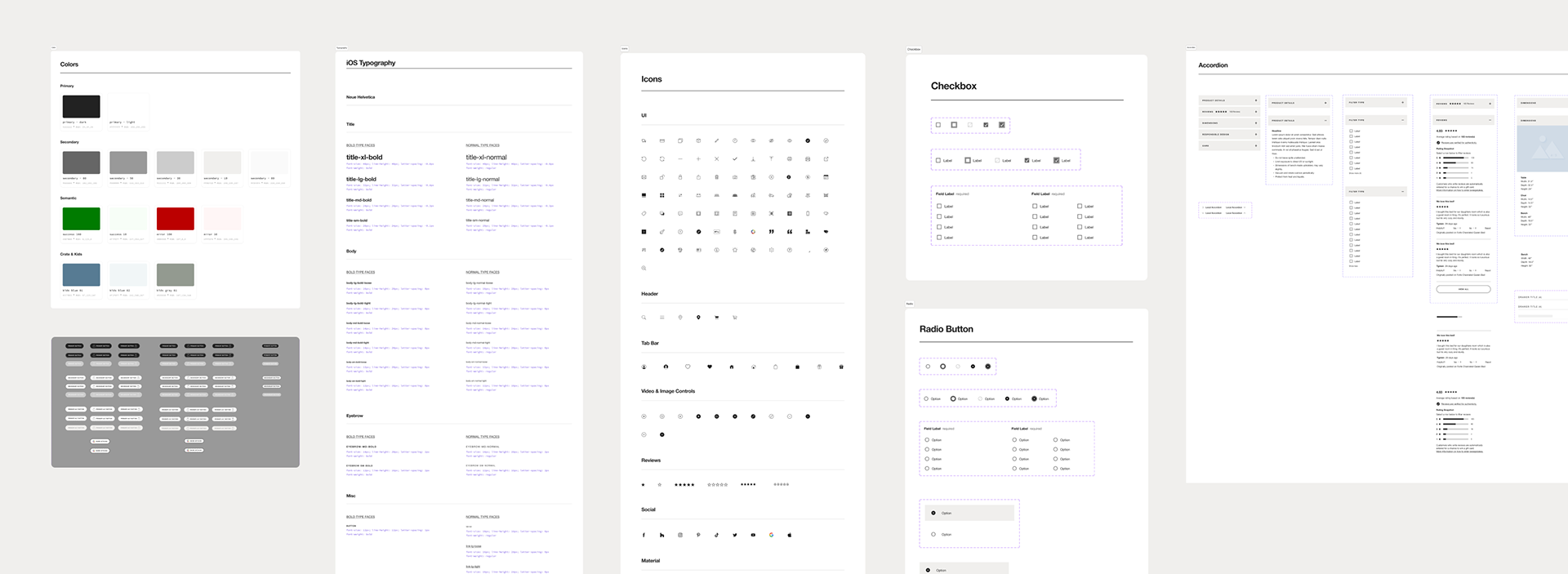Expand the RESPONSIBLE DESIGN accordion row

[x=1229, y=134]
